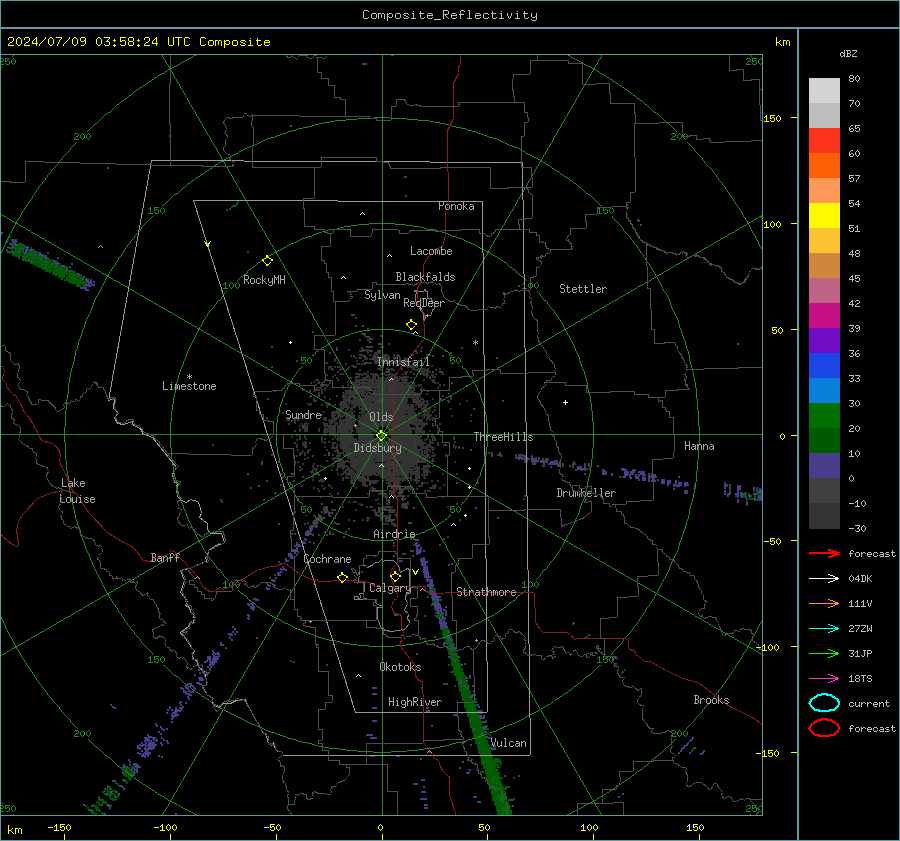The image size is (900, 841).
Task: Click the Composite_Reflectivity title
Action: (x=449, y=15)
